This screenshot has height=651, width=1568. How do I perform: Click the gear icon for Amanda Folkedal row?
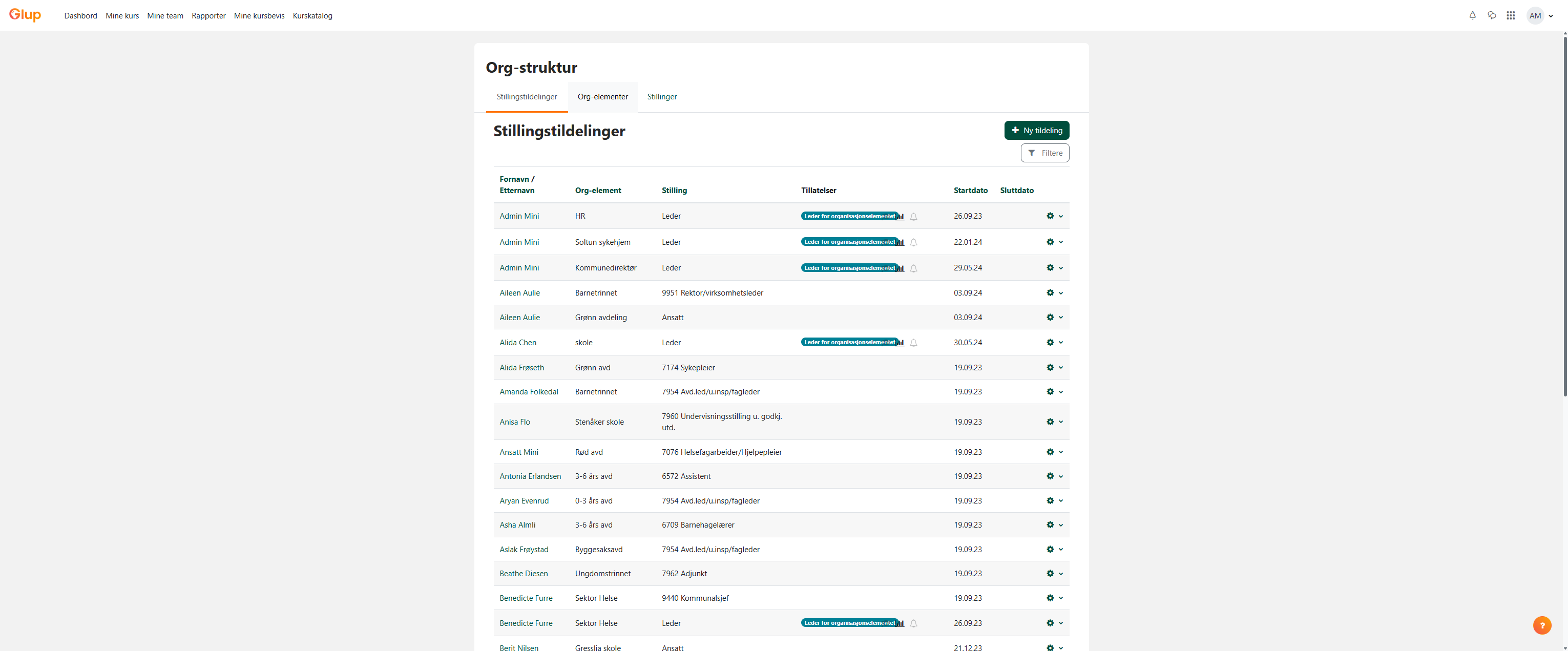[x=1050, y=392]
